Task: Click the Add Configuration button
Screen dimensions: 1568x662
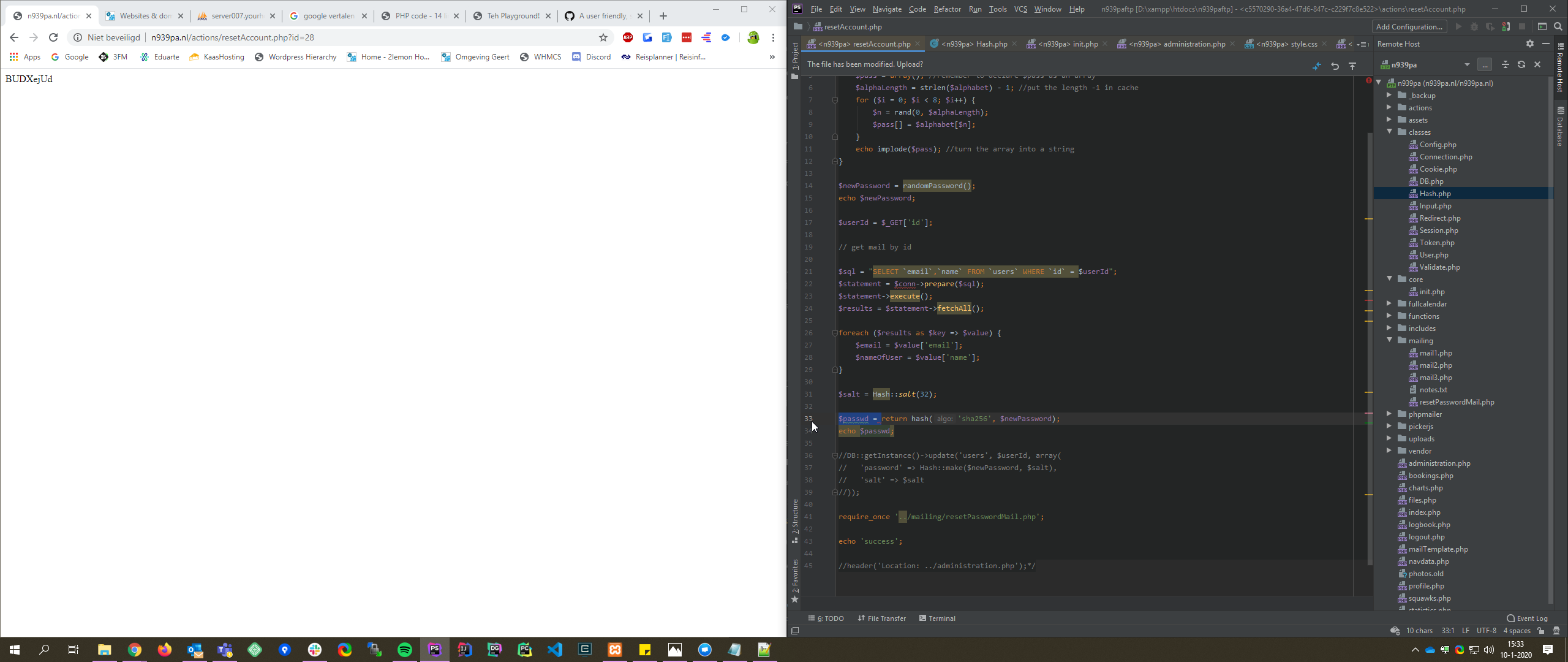Action: tap(1409, 26)
